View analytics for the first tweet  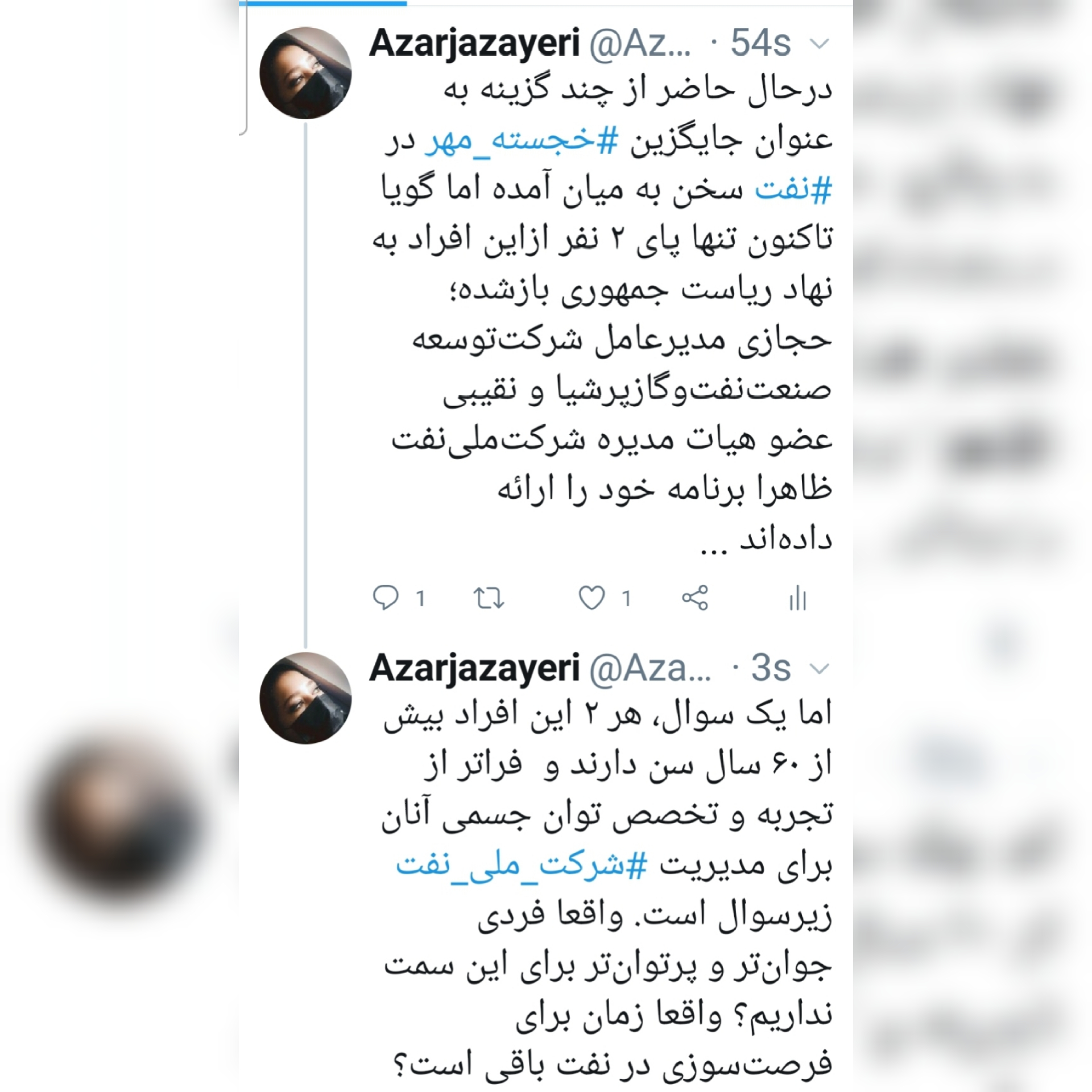coord(798,598)
